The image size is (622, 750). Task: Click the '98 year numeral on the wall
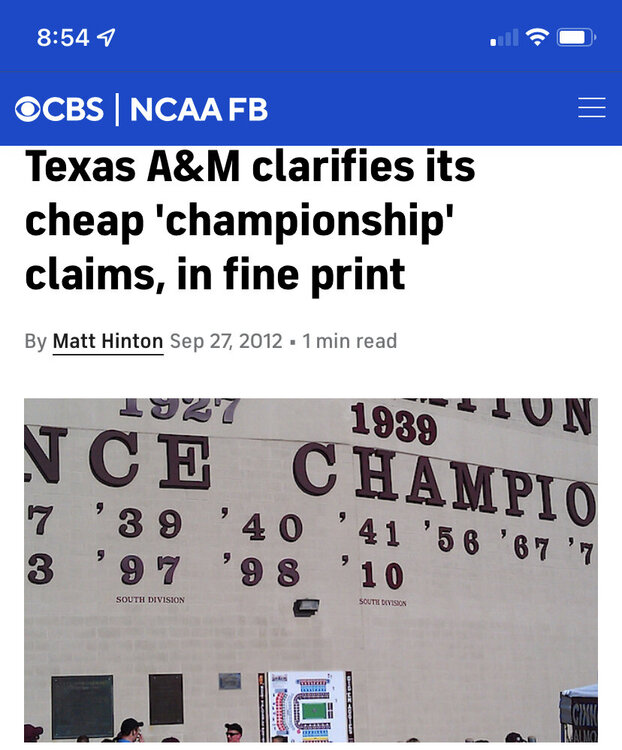click(x=261, y=571)
